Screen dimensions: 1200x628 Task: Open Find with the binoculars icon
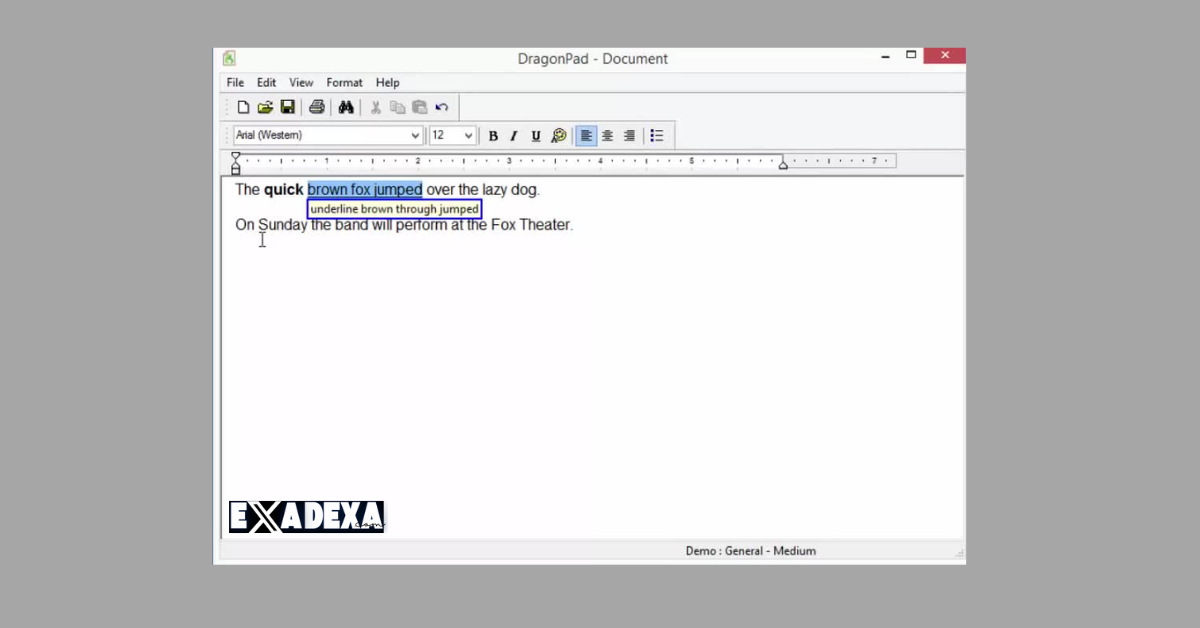coord(345,107)
